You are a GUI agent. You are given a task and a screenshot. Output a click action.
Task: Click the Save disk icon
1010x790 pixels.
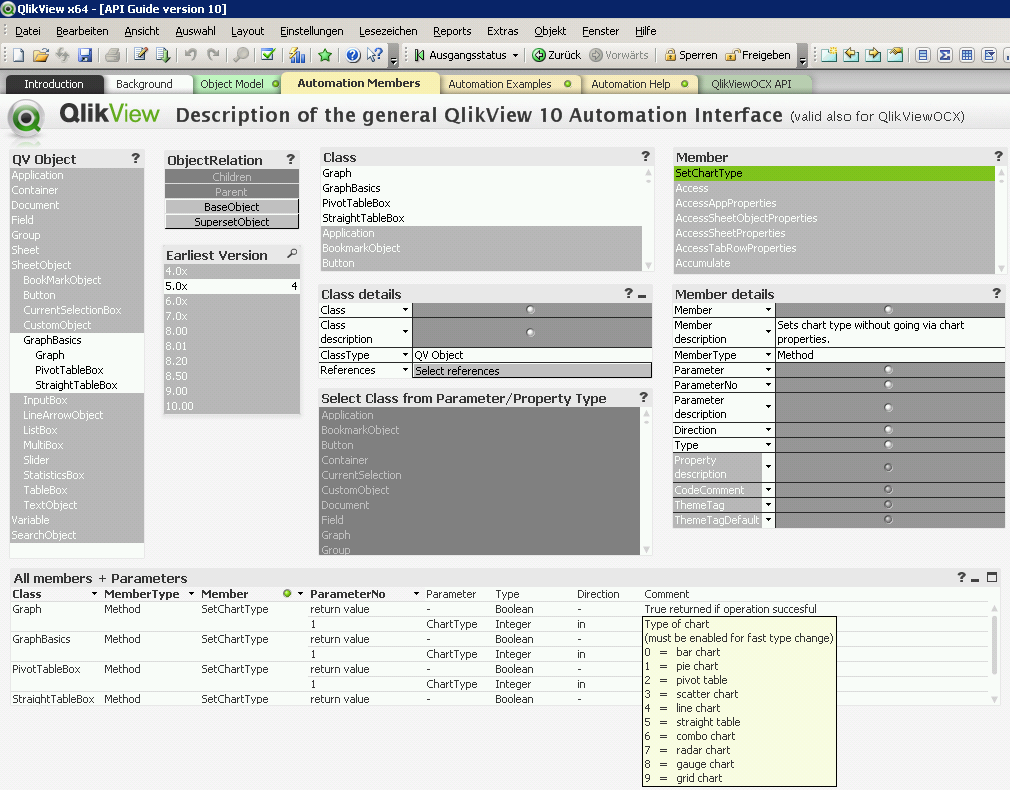point(85,55)
